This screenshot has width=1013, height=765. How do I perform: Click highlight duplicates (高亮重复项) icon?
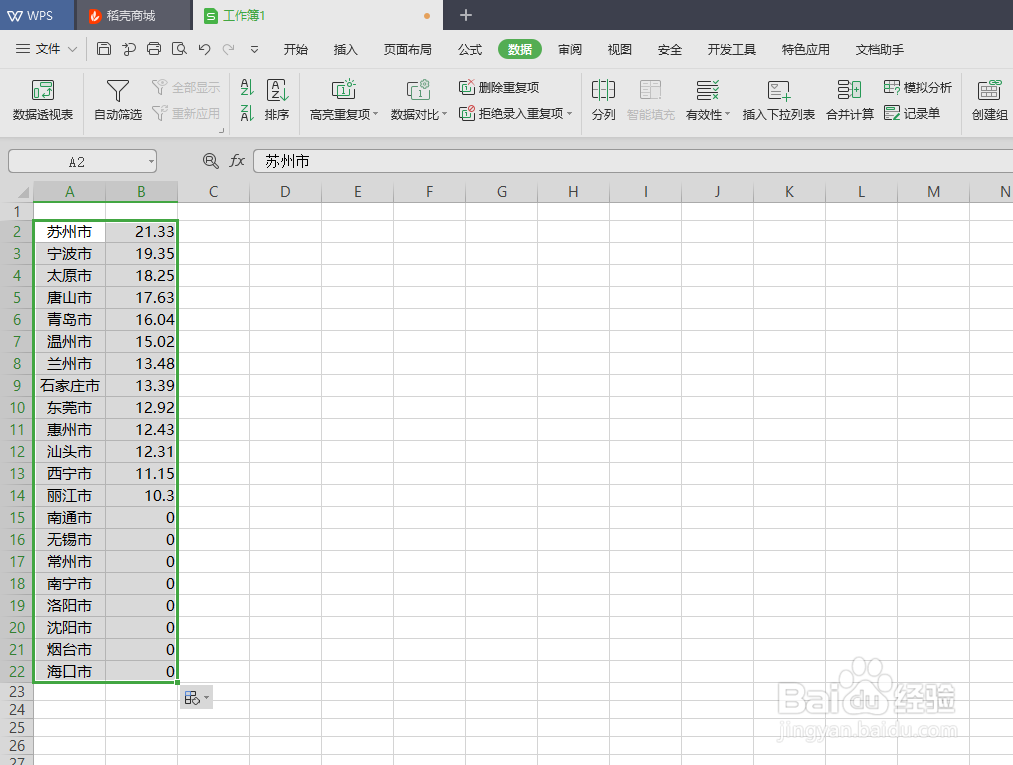click(x=343, y=90)
